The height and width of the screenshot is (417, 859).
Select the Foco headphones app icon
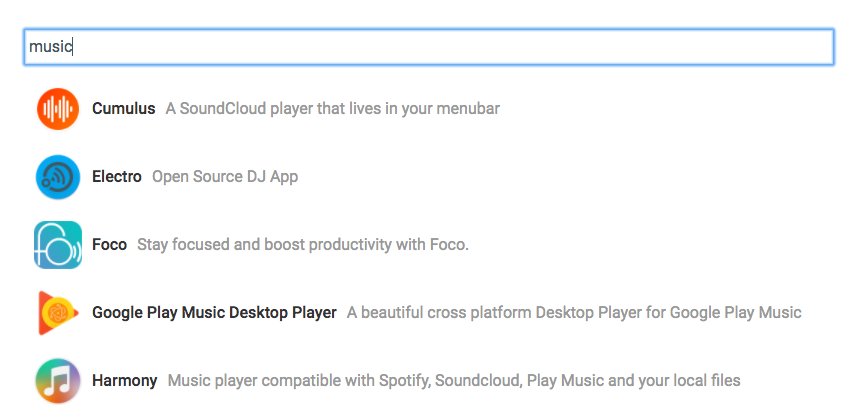coord(58,244)
